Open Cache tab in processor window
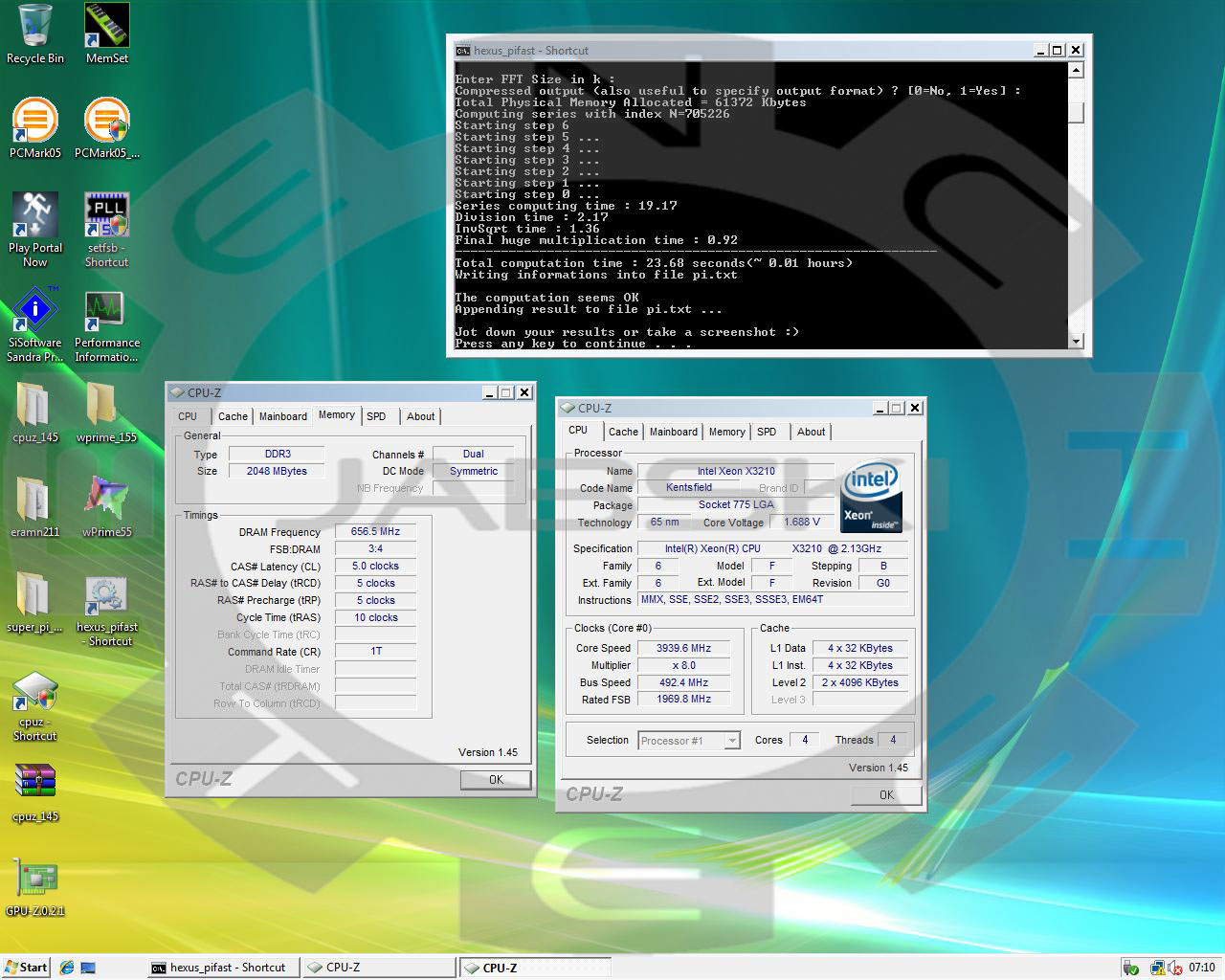The image size is (1225, 980). [x=623, y=432]
